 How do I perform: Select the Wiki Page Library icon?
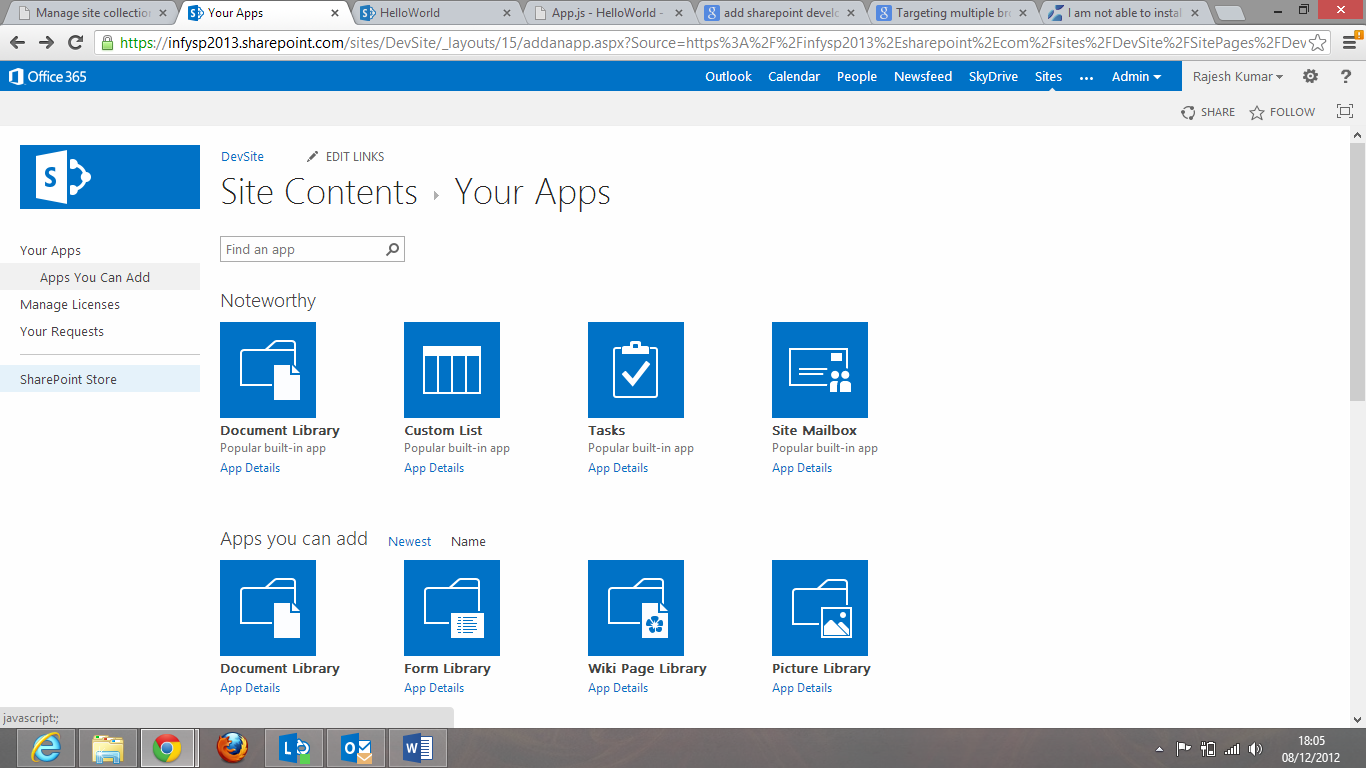tap(636, 607)
